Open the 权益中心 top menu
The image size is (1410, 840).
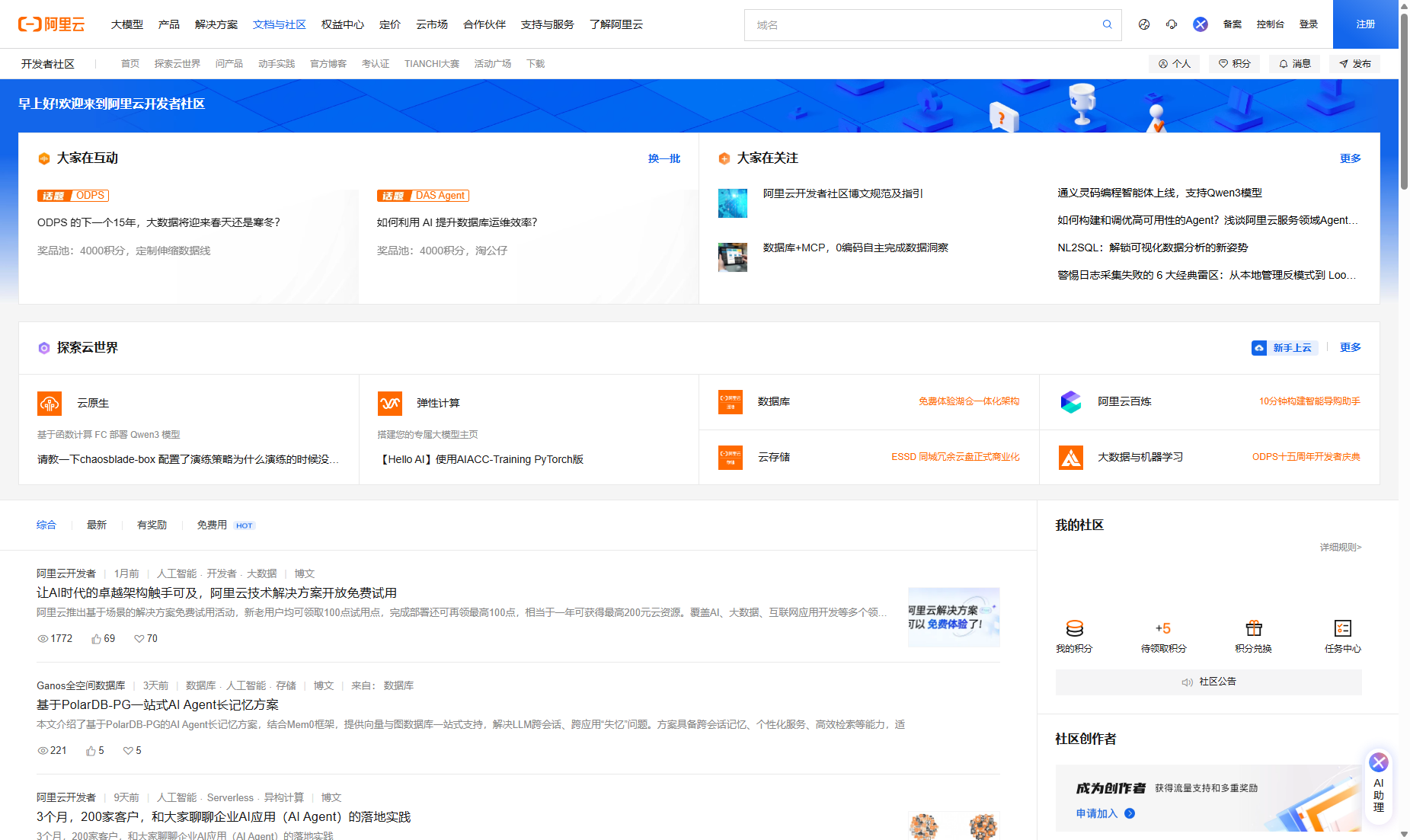[343, 24]
